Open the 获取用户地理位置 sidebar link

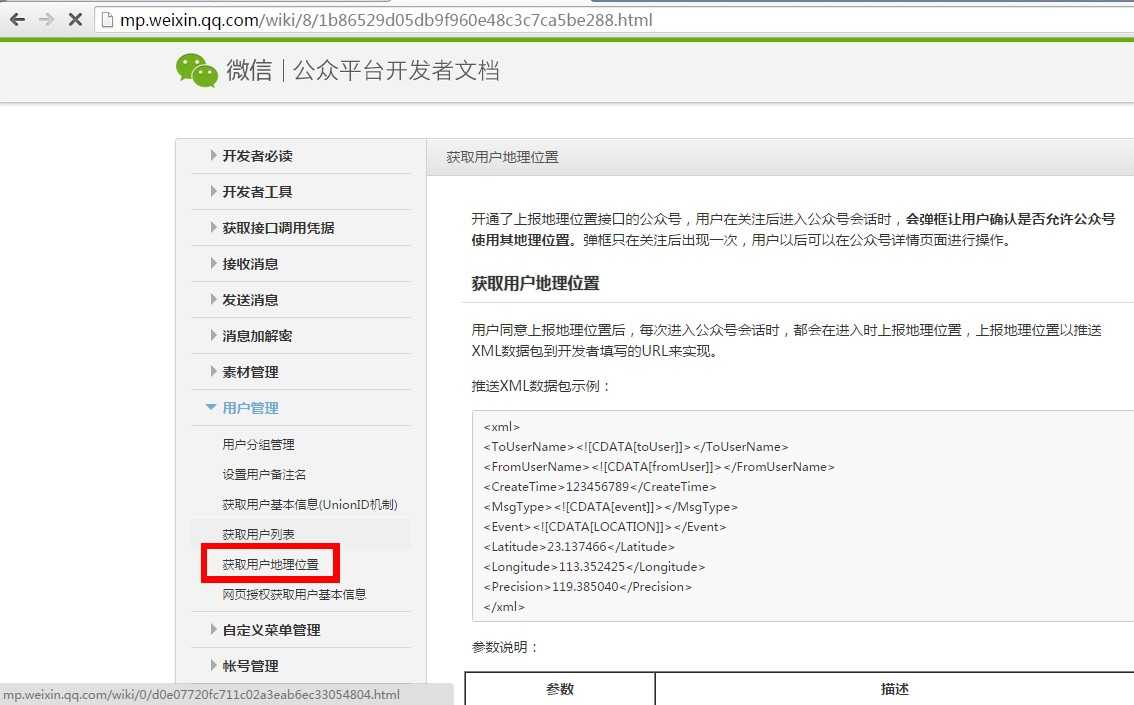[270, 564]
